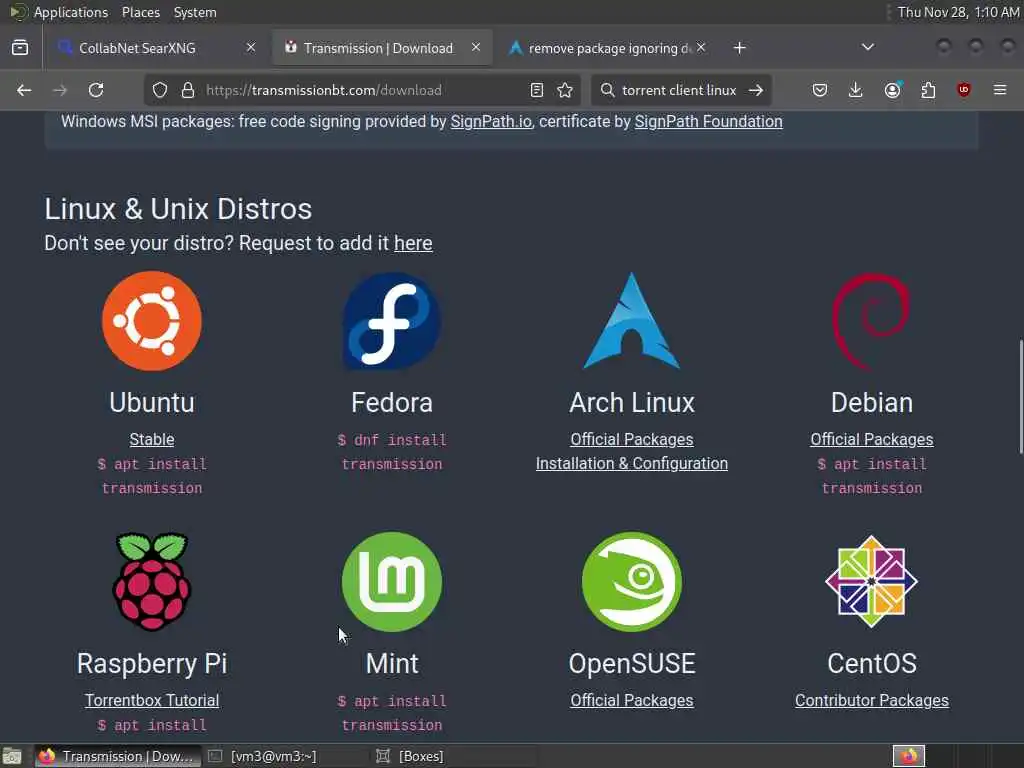This screenshot has height=768, width=1024.
Task: Open the System menu
Action: pyautogui.click(x=195, y=12)
